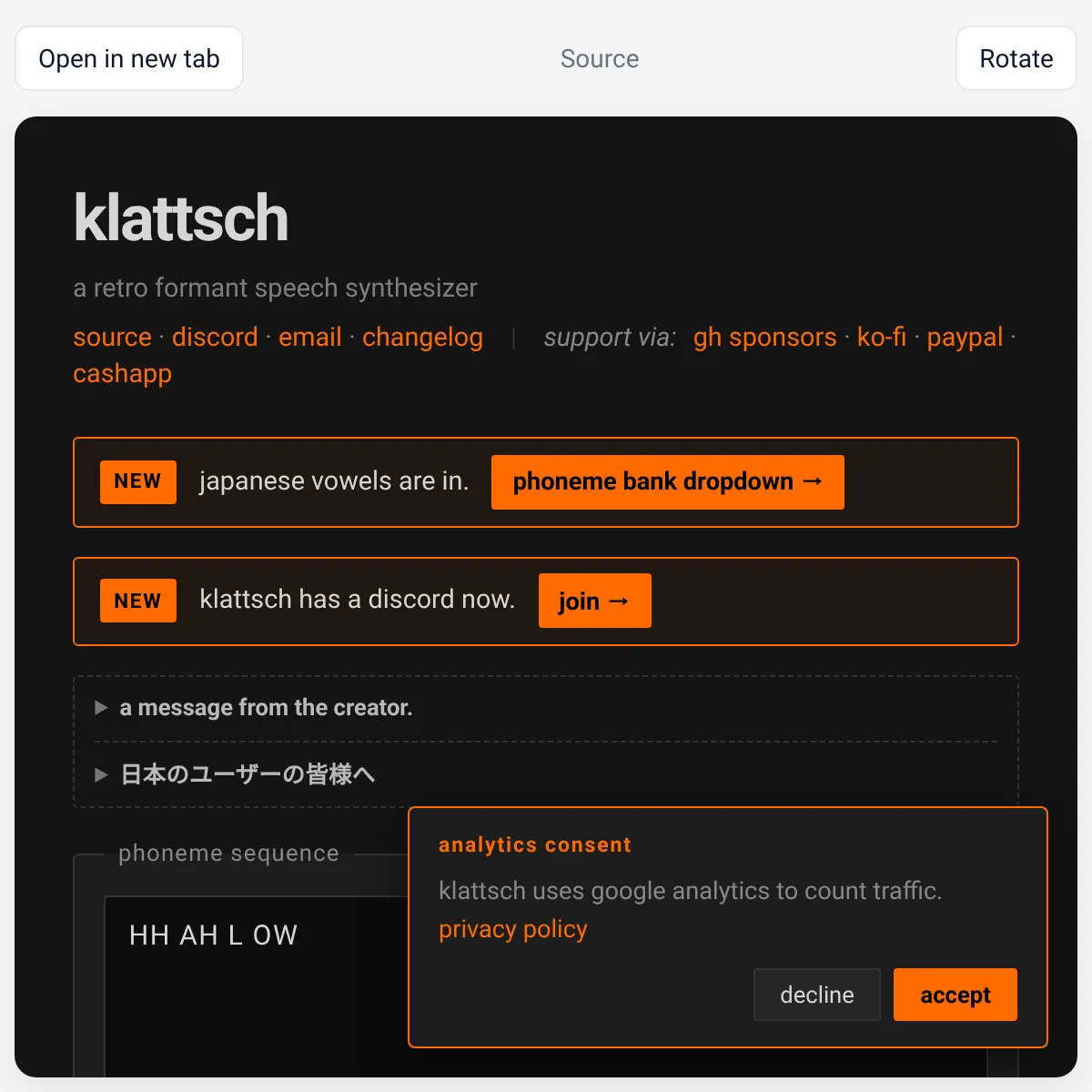Viewport: 1092px width, 1092px height.
Task: Open the source link
Action: (x=112, y=337)
